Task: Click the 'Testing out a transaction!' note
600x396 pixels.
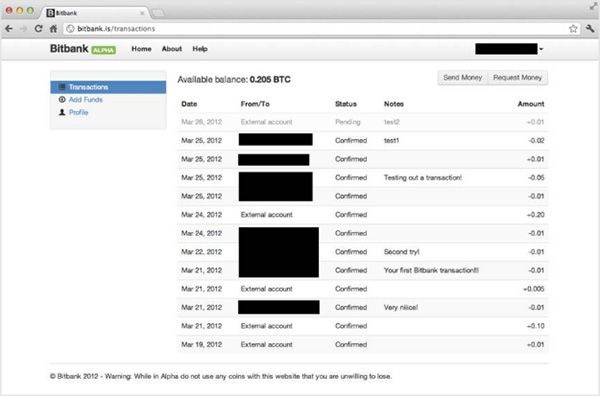Action: (x=423, y=178)
